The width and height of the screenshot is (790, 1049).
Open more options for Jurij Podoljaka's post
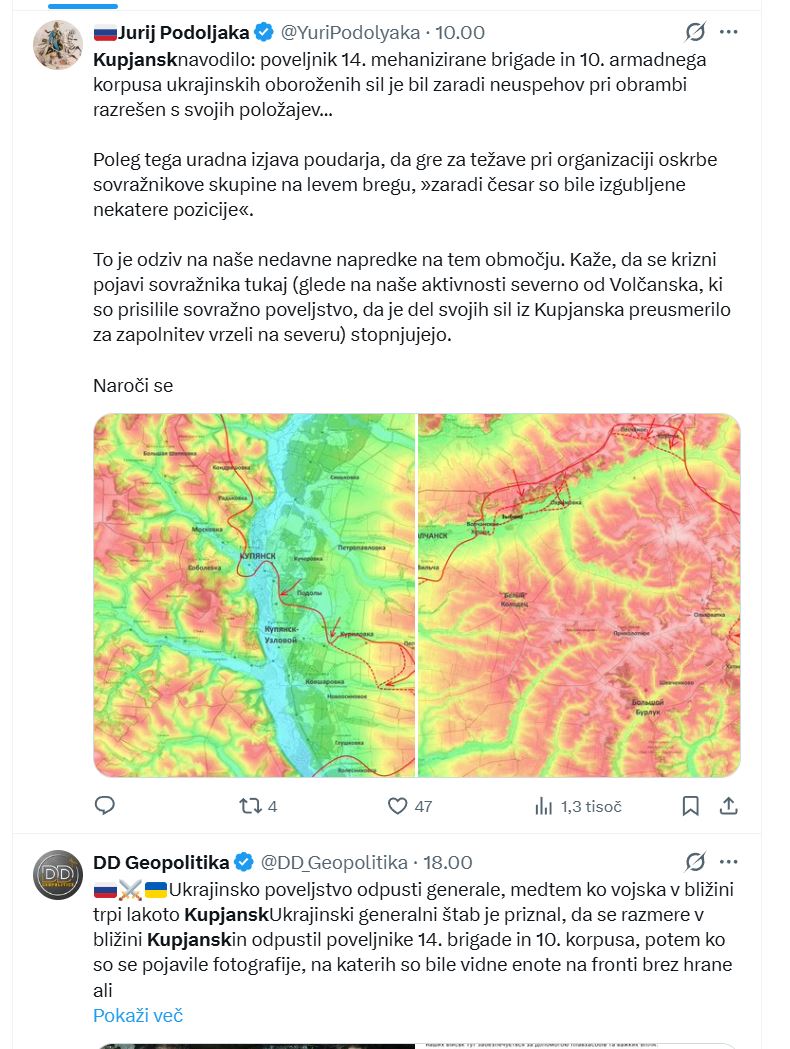(x=729, y=33)
